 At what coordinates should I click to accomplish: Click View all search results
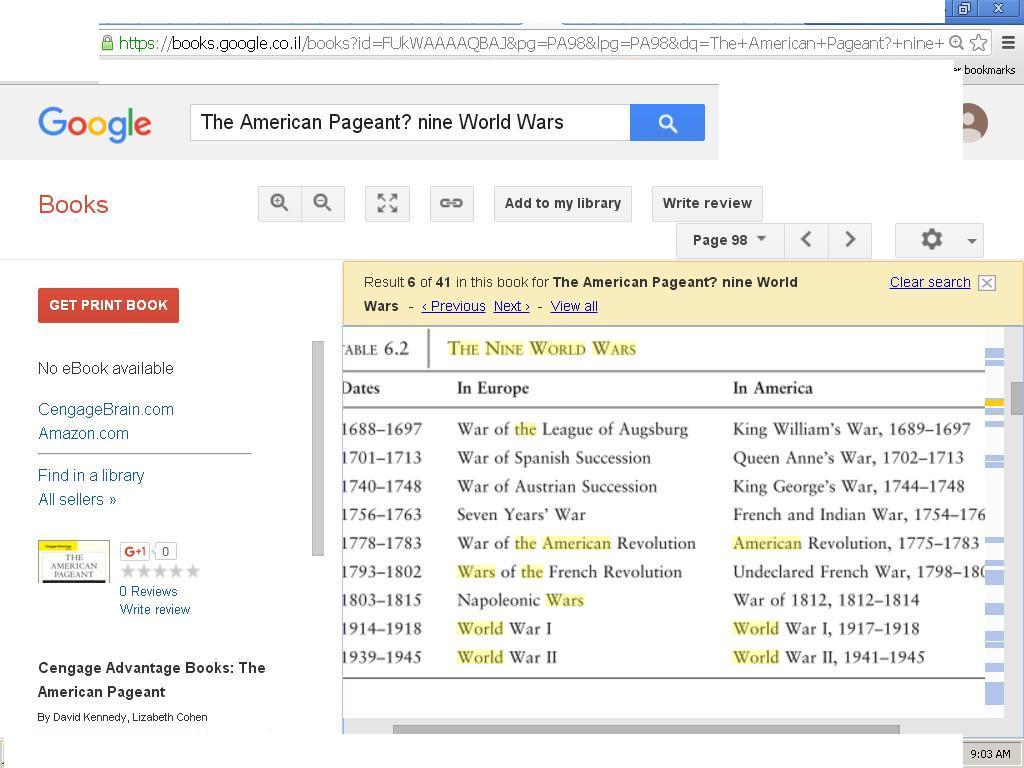click(574, 306)
